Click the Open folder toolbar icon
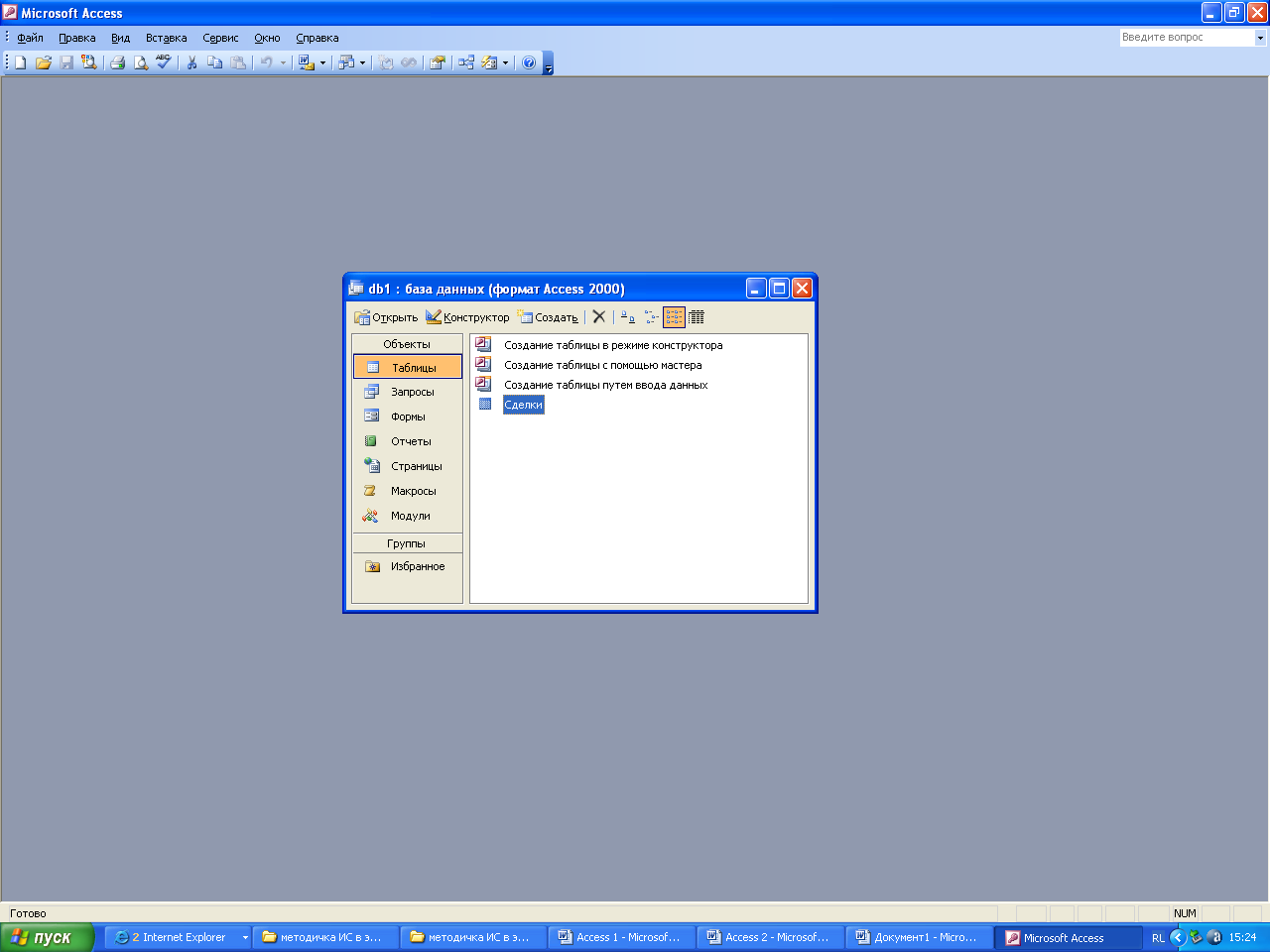 click(x=43, y=62)
